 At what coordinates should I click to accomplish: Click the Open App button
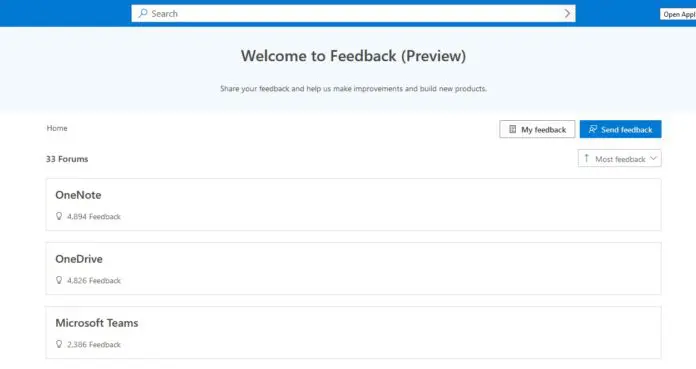point(678,14)
